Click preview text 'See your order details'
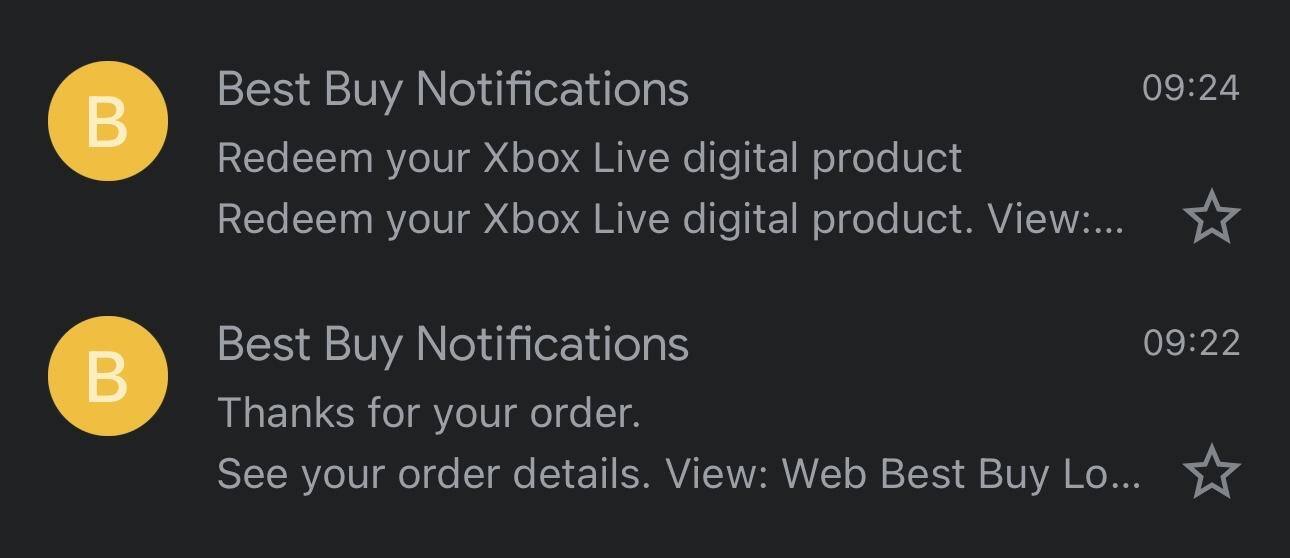The image size is (1290, 558). tap(432, 474)
